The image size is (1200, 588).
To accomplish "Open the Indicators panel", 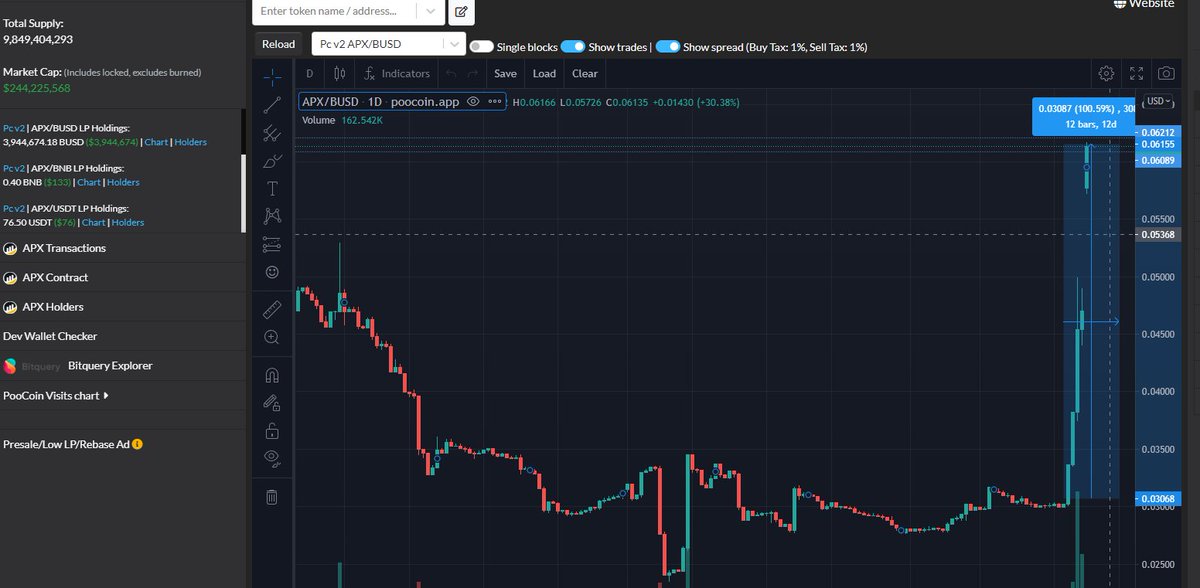I will 397,73.
